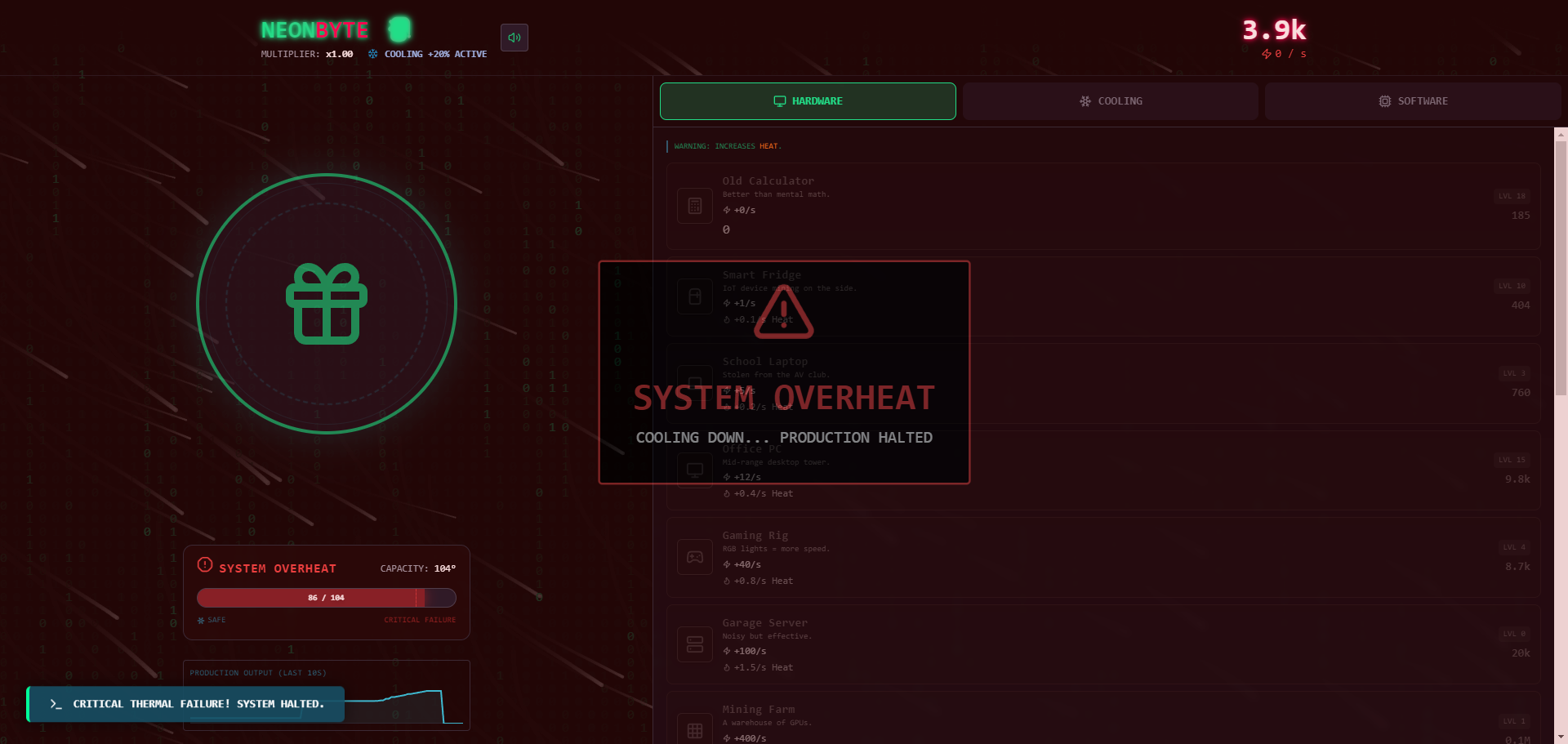Click the CRITICAL THERMAL FAILURE! SYSTEM HALTED toast text
The height and width of the screenshot is (744, 1568).
[x=198, y=704]
